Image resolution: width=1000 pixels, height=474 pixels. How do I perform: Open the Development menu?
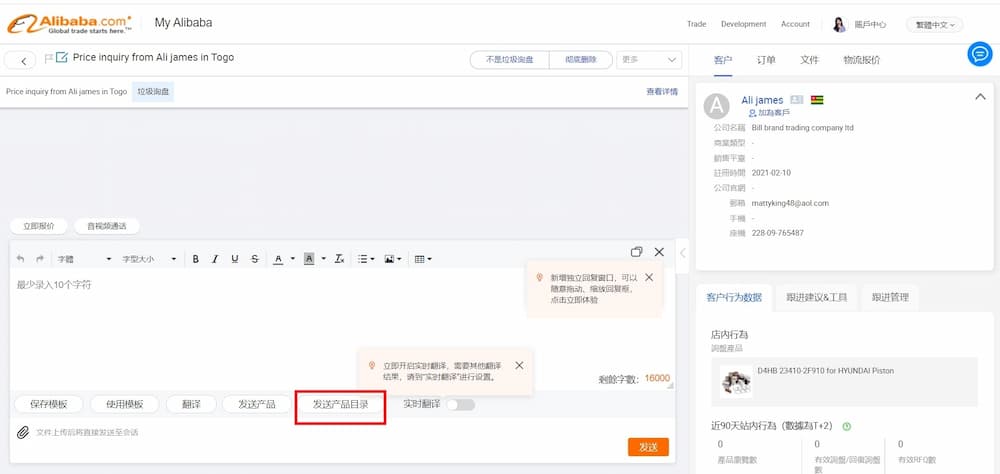click(744, 24)
